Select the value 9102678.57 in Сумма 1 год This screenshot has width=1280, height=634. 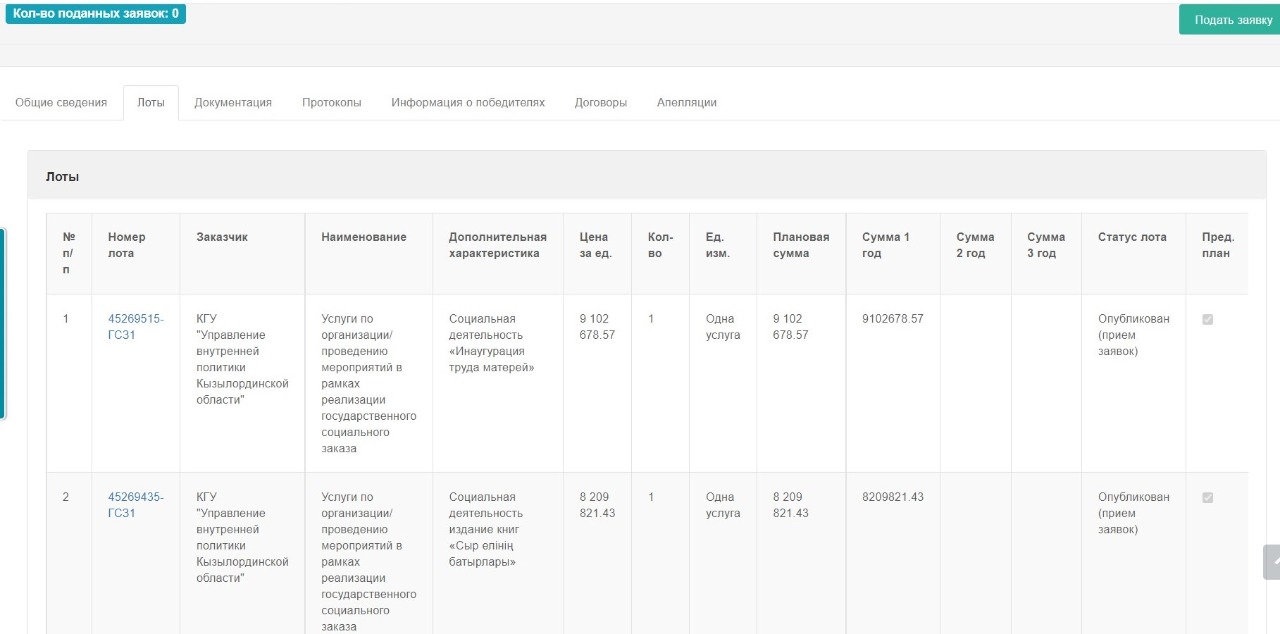[x=893, y=319]
